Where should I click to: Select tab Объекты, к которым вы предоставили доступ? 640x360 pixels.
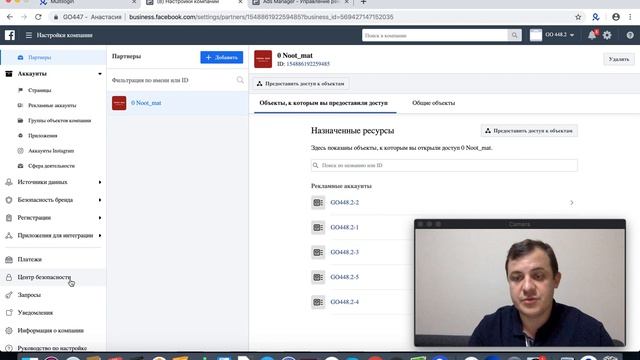[324, 103]
